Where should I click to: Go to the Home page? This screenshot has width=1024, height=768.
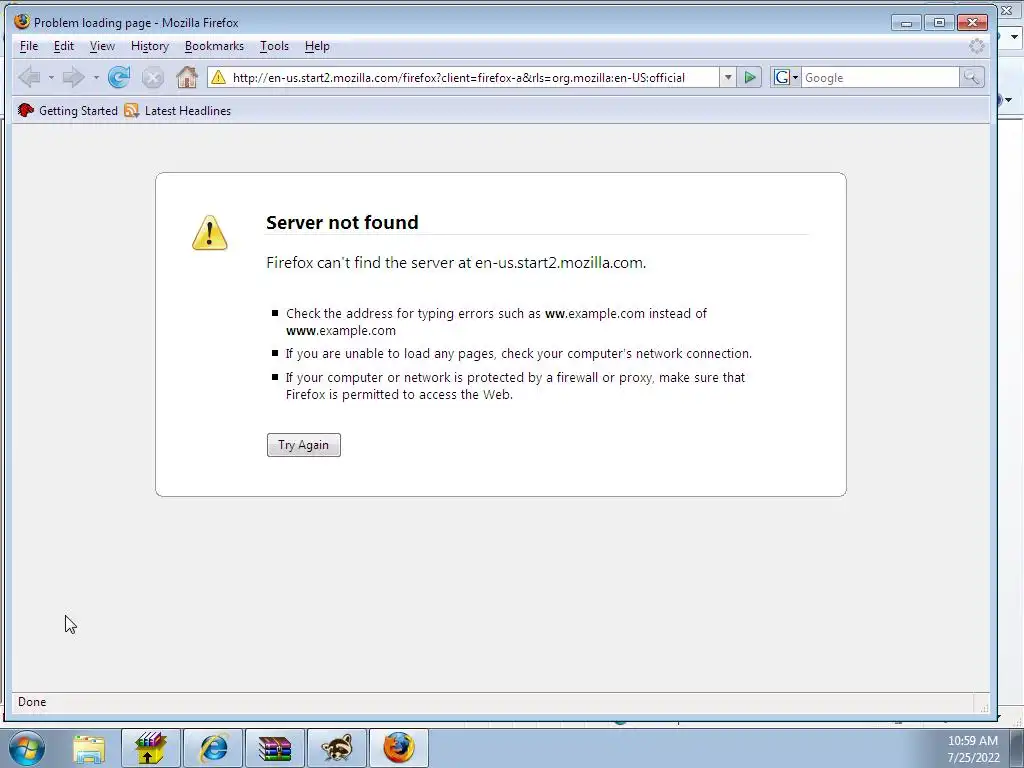click(187, 78)
